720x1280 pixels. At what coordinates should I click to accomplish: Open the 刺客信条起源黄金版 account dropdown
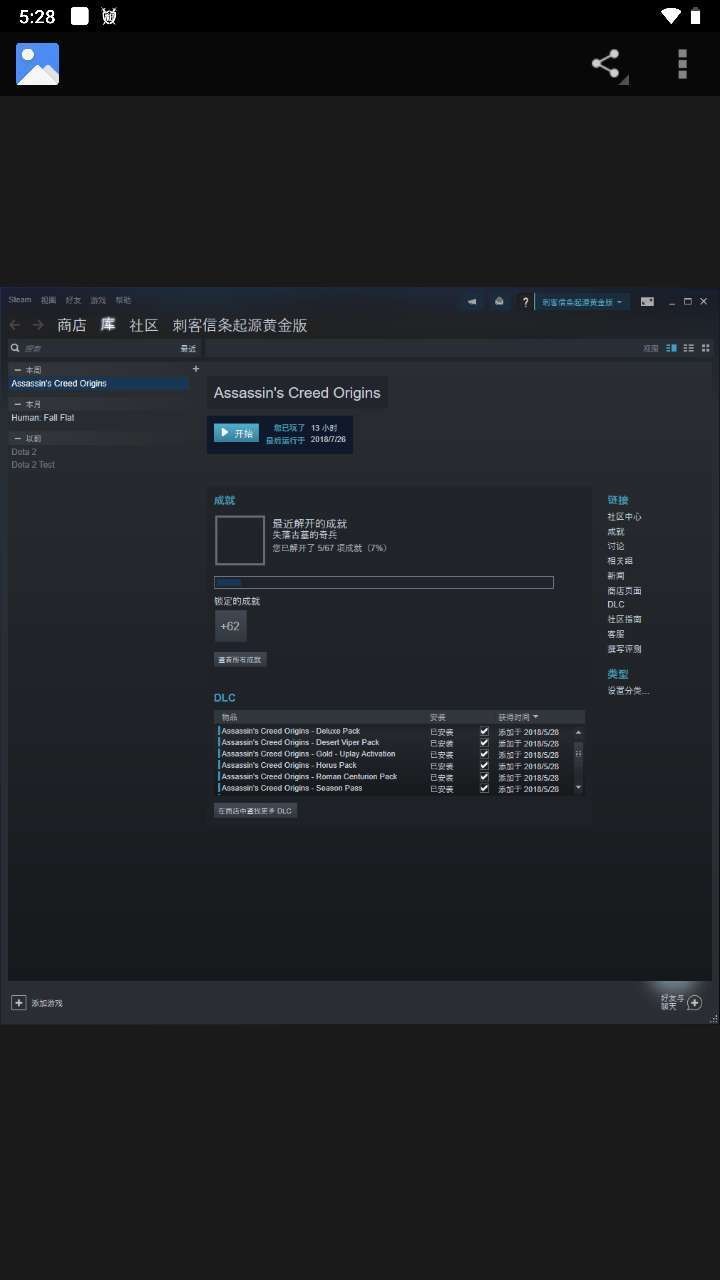coord(583,302)
